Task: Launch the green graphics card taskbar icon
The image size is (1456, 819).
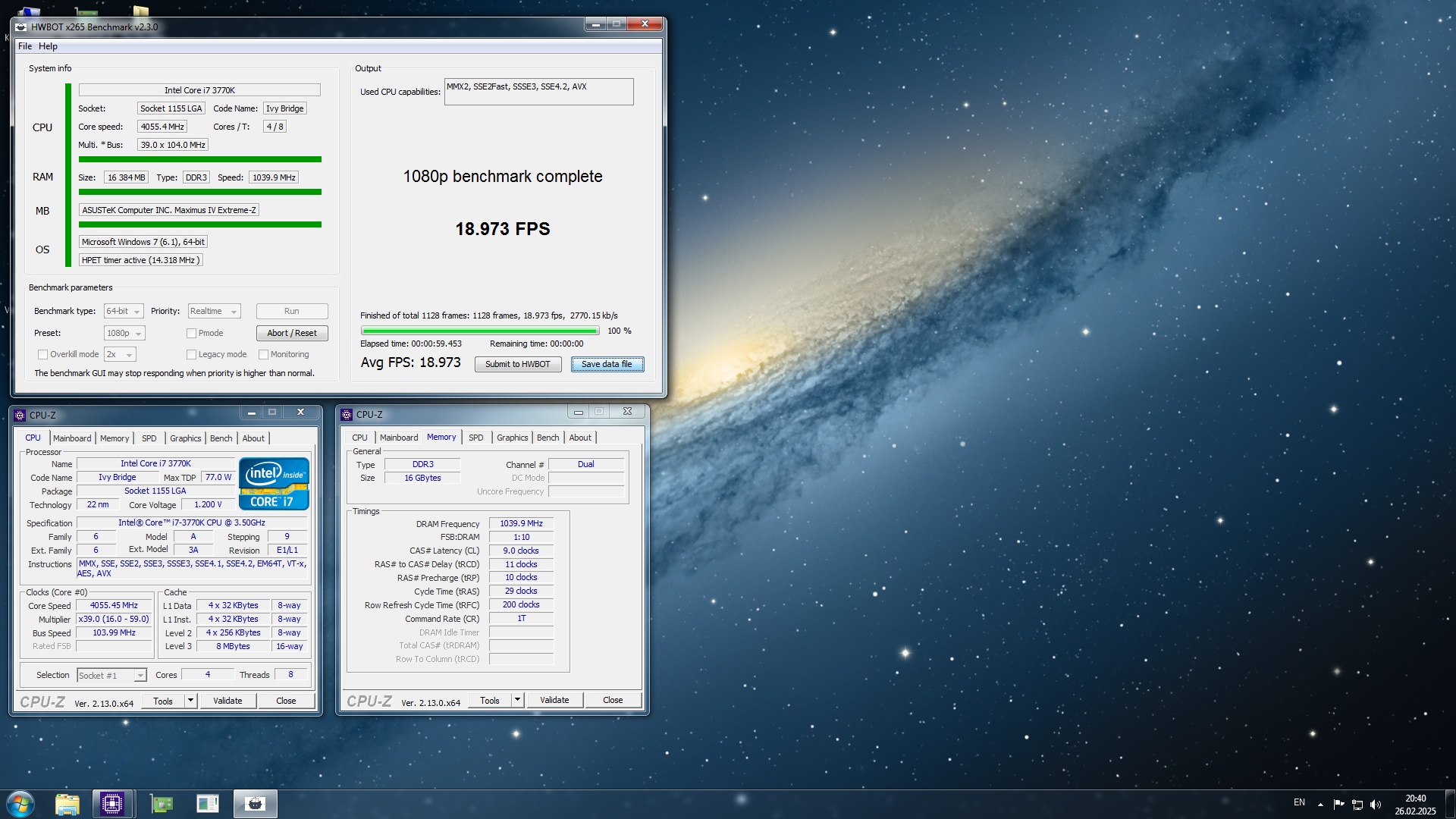Action: click(162, 804)
